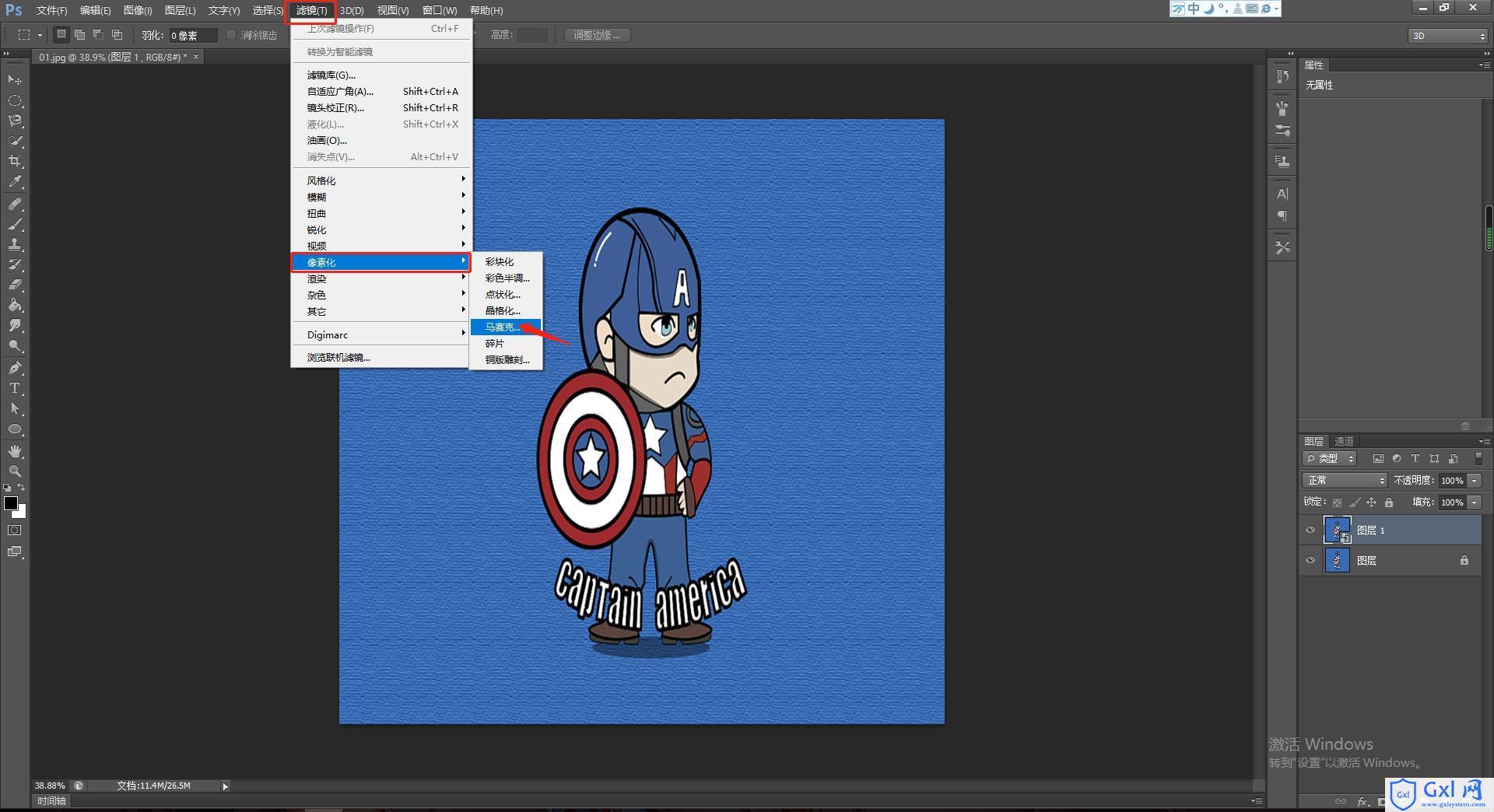This screenshot has height=812, width=1494.
Task: Open the layers panel flyout menu
Action: click(x=1483, y=441)
